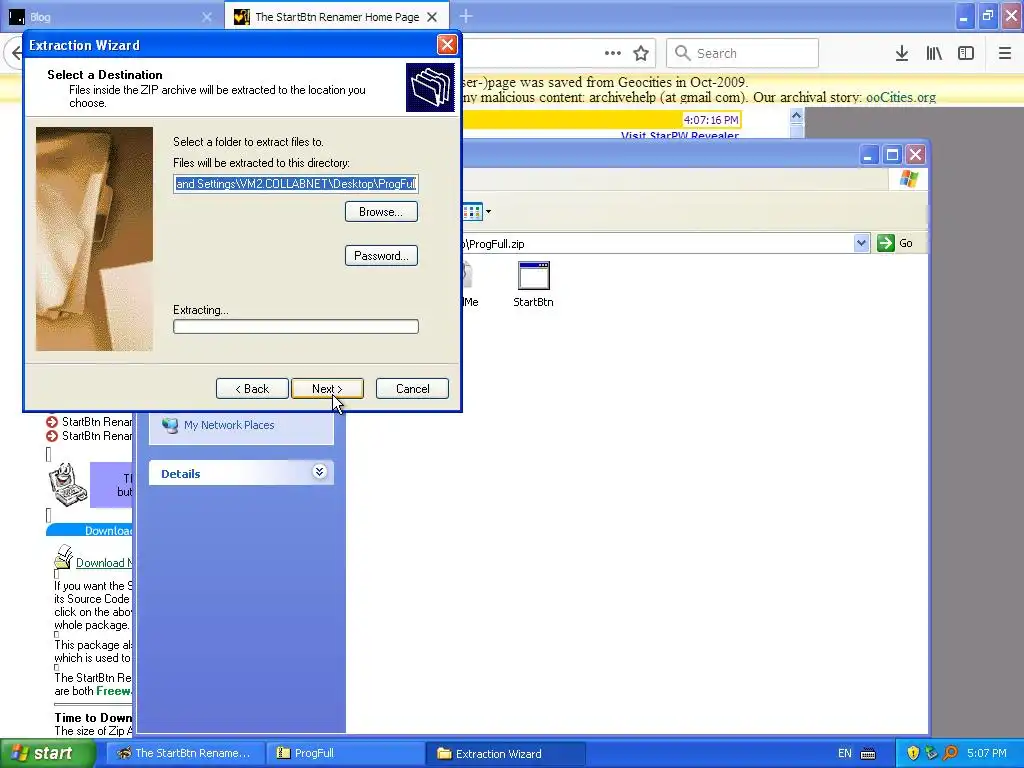Click 4:07:16 PM time on page

[x=711, y=120]
